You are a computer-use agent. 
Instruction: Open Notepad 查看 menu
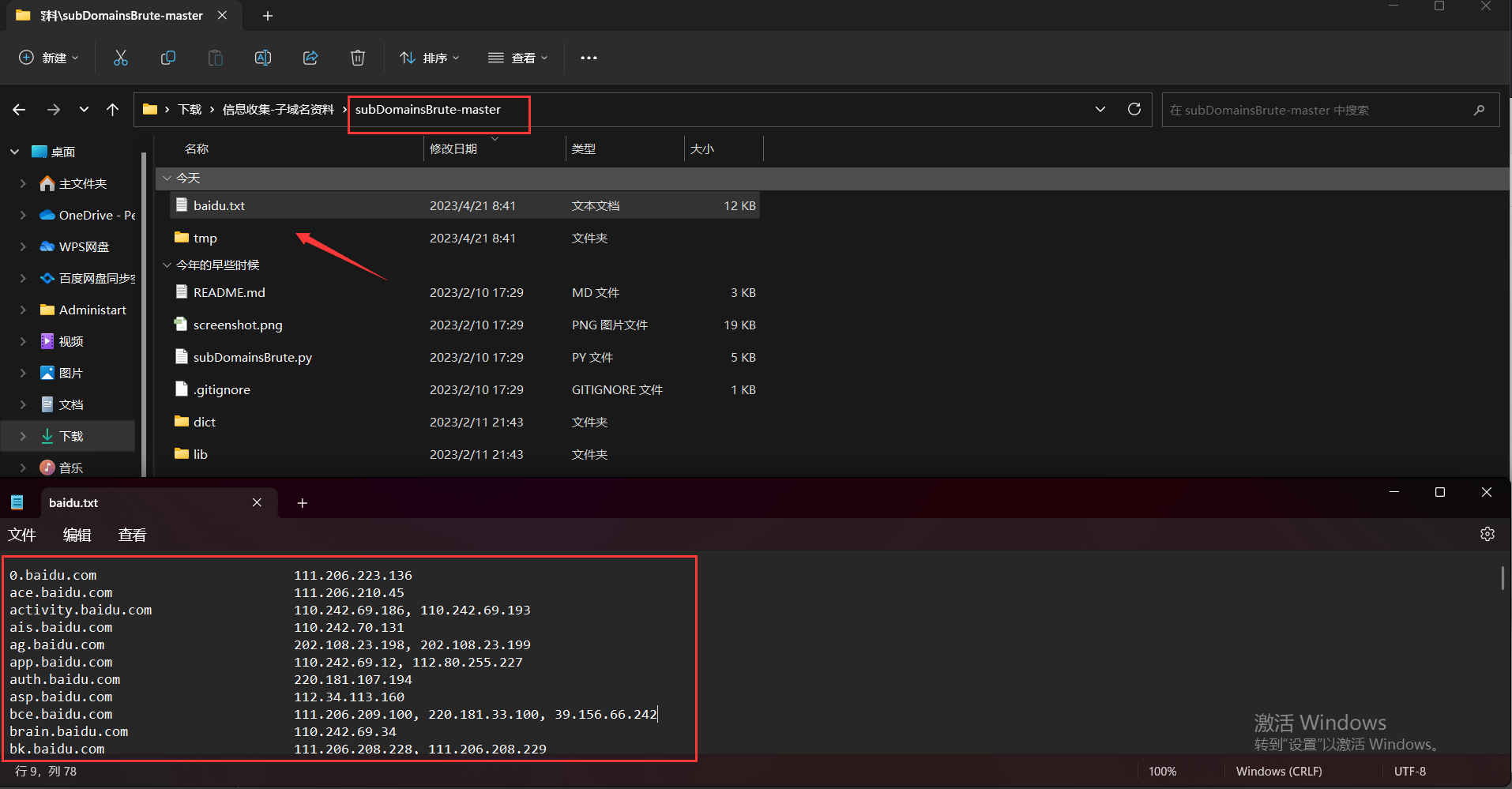coord(132,535)
